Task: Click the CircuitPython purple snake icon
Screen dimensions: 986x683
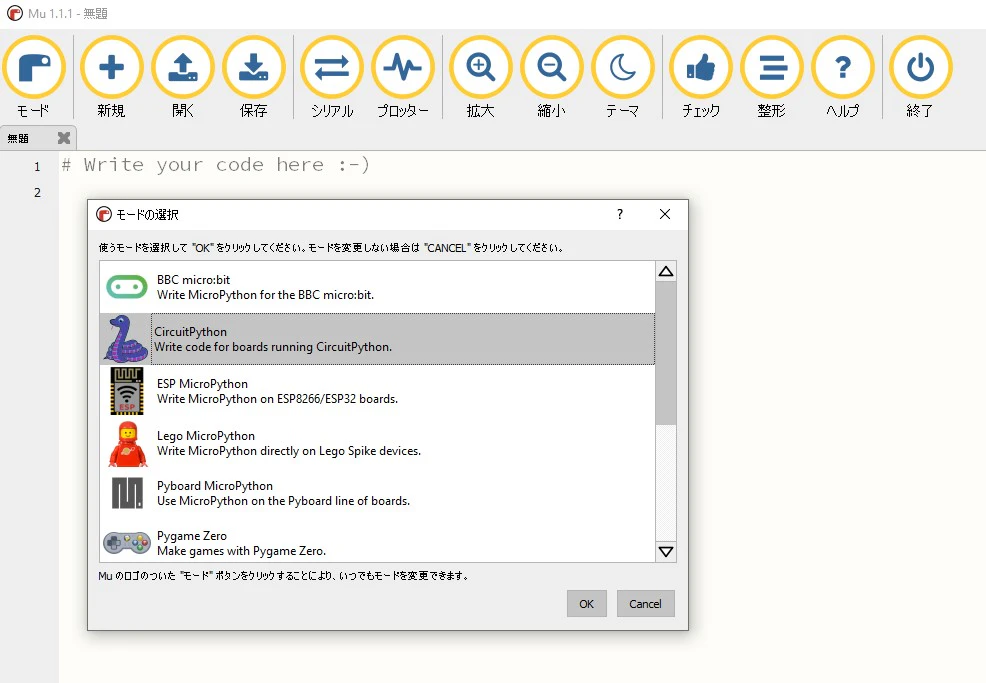Action: [x=126, y=339]
